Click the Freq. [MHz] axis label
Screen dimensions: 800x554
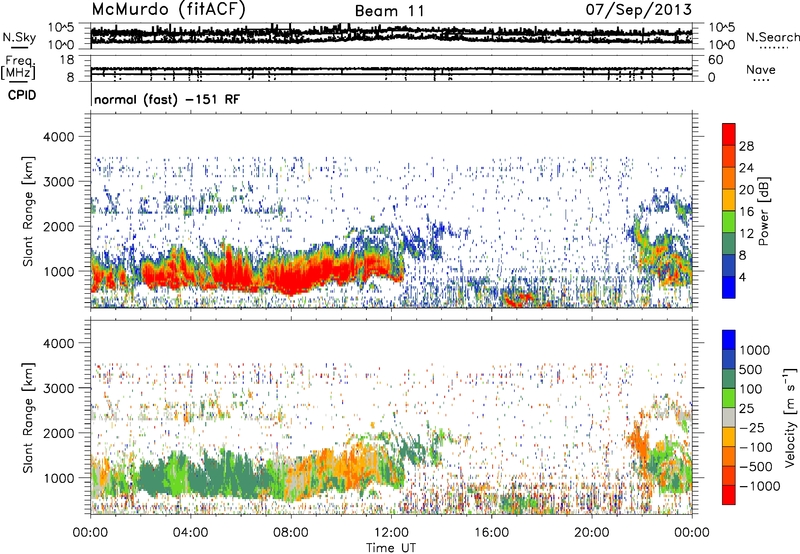(19, 68)
